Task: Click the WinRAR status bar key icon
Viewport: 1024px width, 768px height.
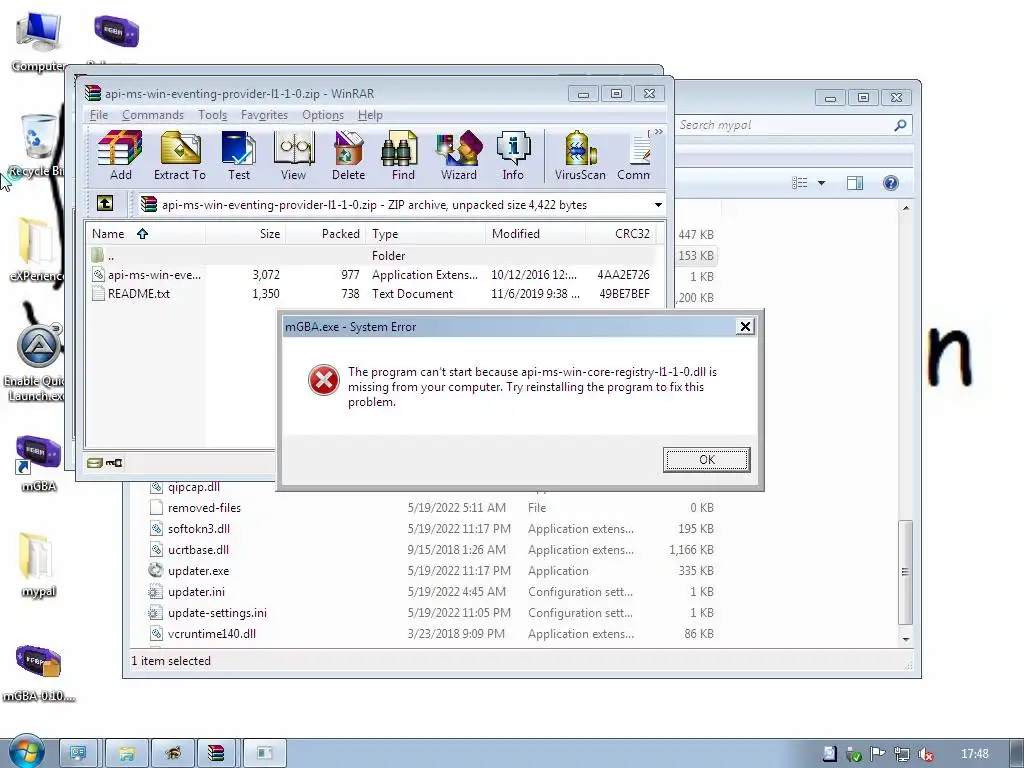Action: pos(114,463)
